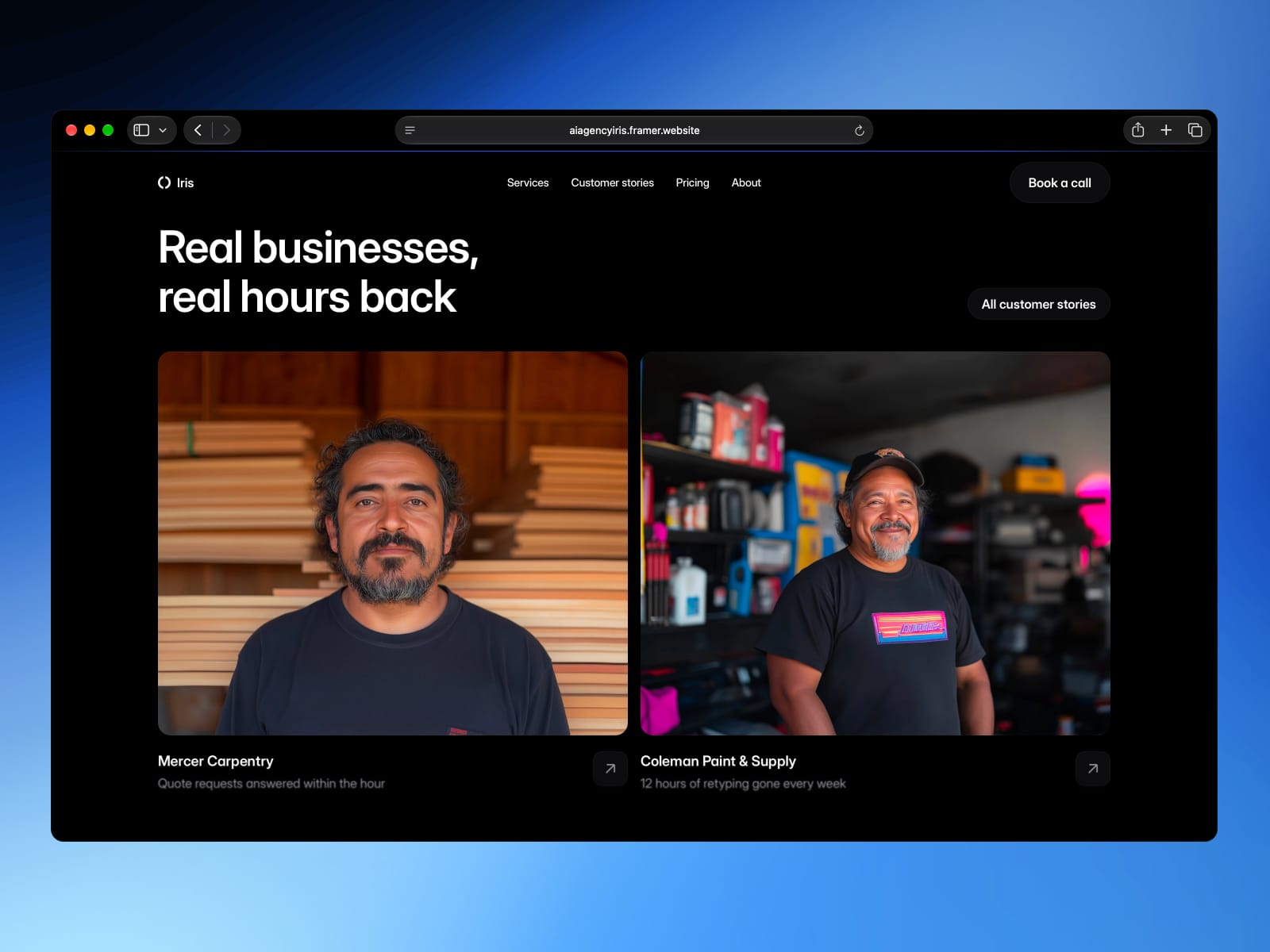Open the reader view icon in address bar

point(410,130)
